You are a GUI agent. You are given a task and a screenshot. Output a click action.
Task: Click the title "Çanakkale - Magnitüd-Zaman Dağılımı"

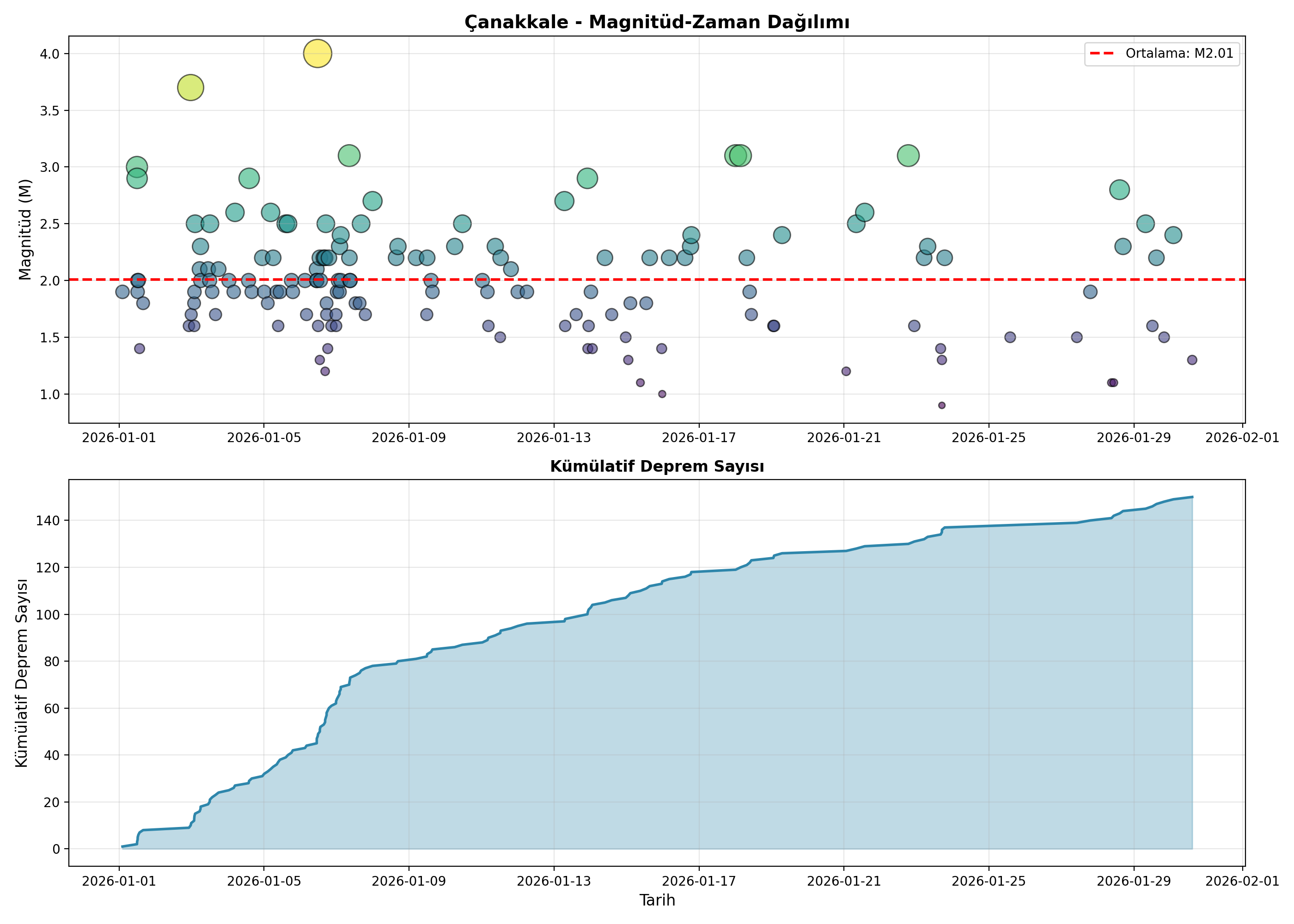tap(657, 22)
